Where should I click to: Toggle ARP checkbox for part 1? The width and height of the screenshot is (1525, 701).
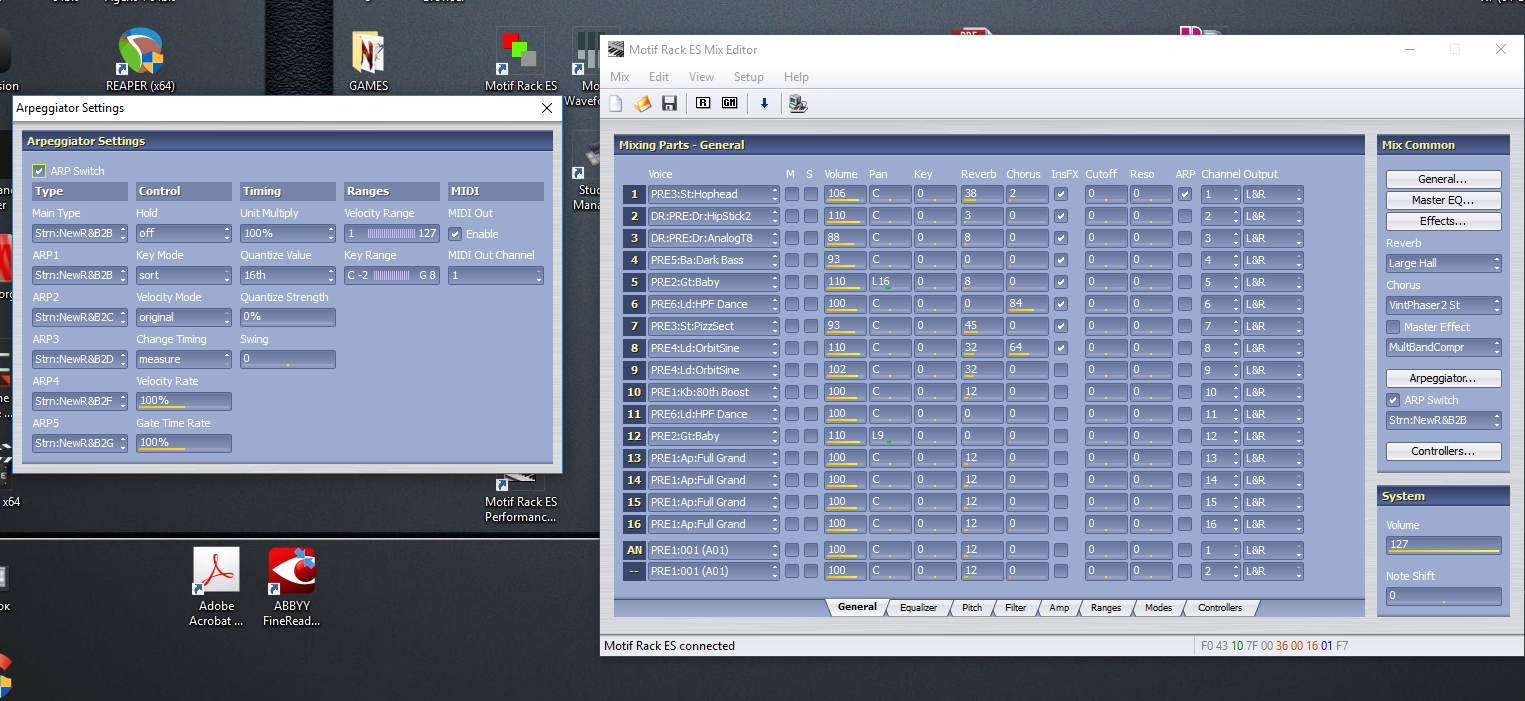1185,194
